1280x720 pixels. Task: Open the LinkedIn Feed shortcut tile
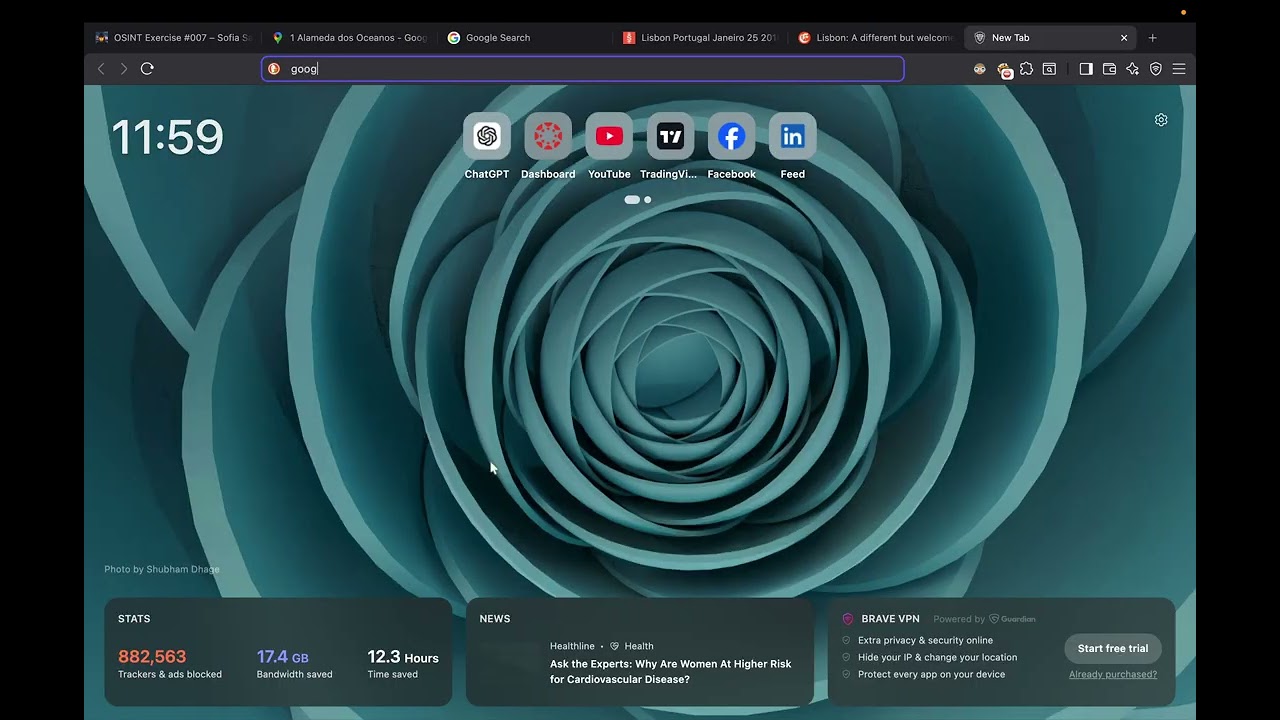tap(792, 136)
